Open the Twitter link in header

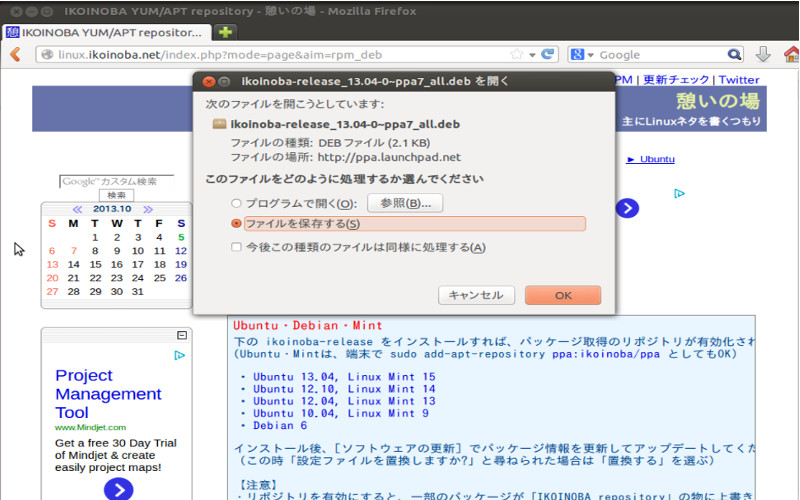point(739,80)
